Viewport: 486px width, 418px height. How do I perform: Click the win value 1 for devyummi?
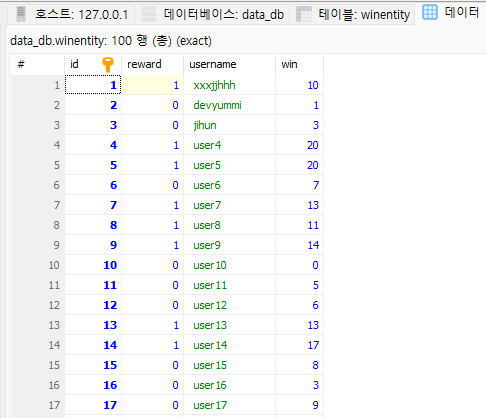299,105
